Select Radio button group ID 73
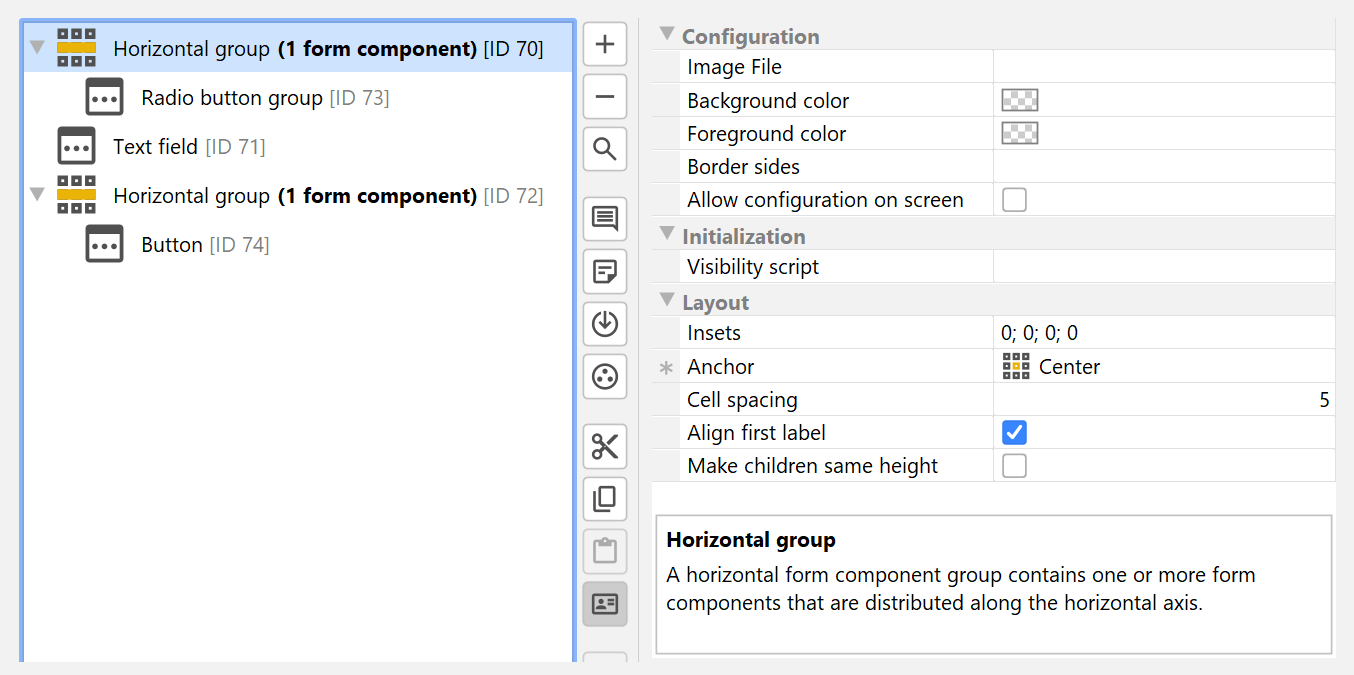Image resolution: width=1354 pixels, height=675 pixels. [x=231, y=98]
